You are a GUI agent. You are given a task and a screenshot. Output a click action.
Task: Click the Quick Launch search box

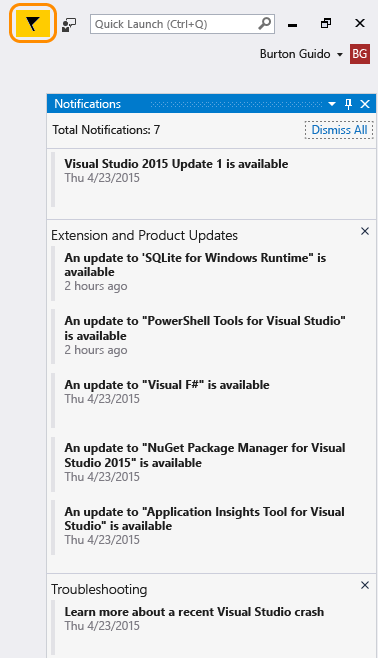click(x=182, y=24)
